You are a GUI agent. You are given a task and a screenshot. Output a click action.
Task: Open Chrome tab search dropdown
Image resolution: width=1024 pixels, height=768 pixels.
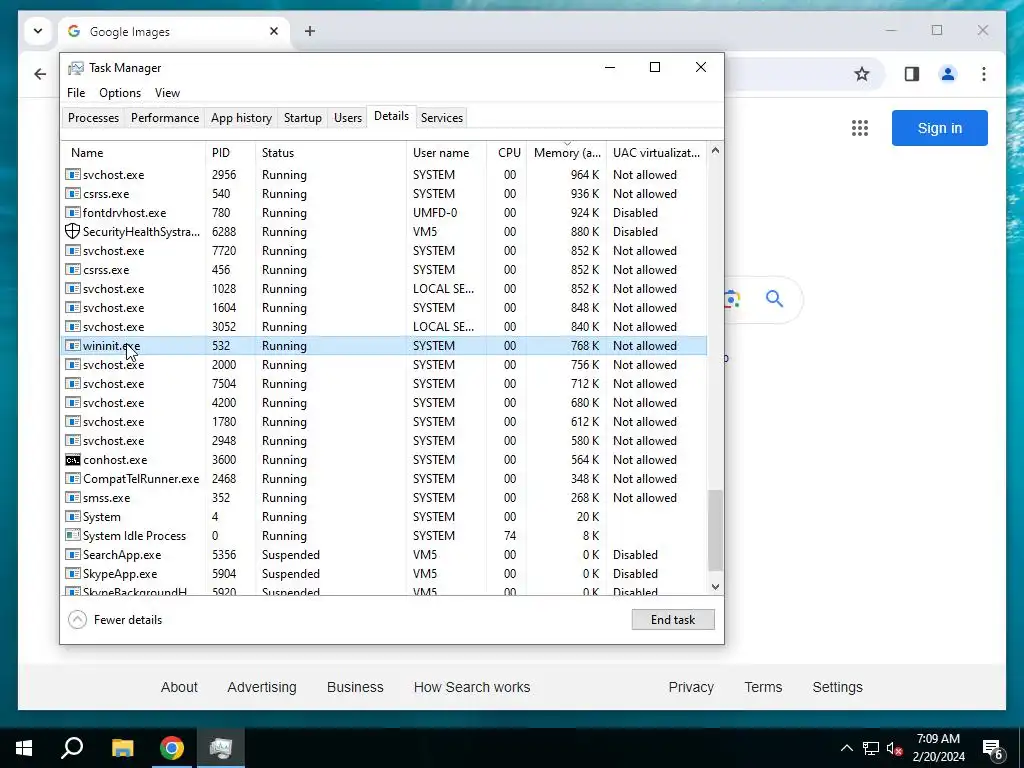(38, 31)
